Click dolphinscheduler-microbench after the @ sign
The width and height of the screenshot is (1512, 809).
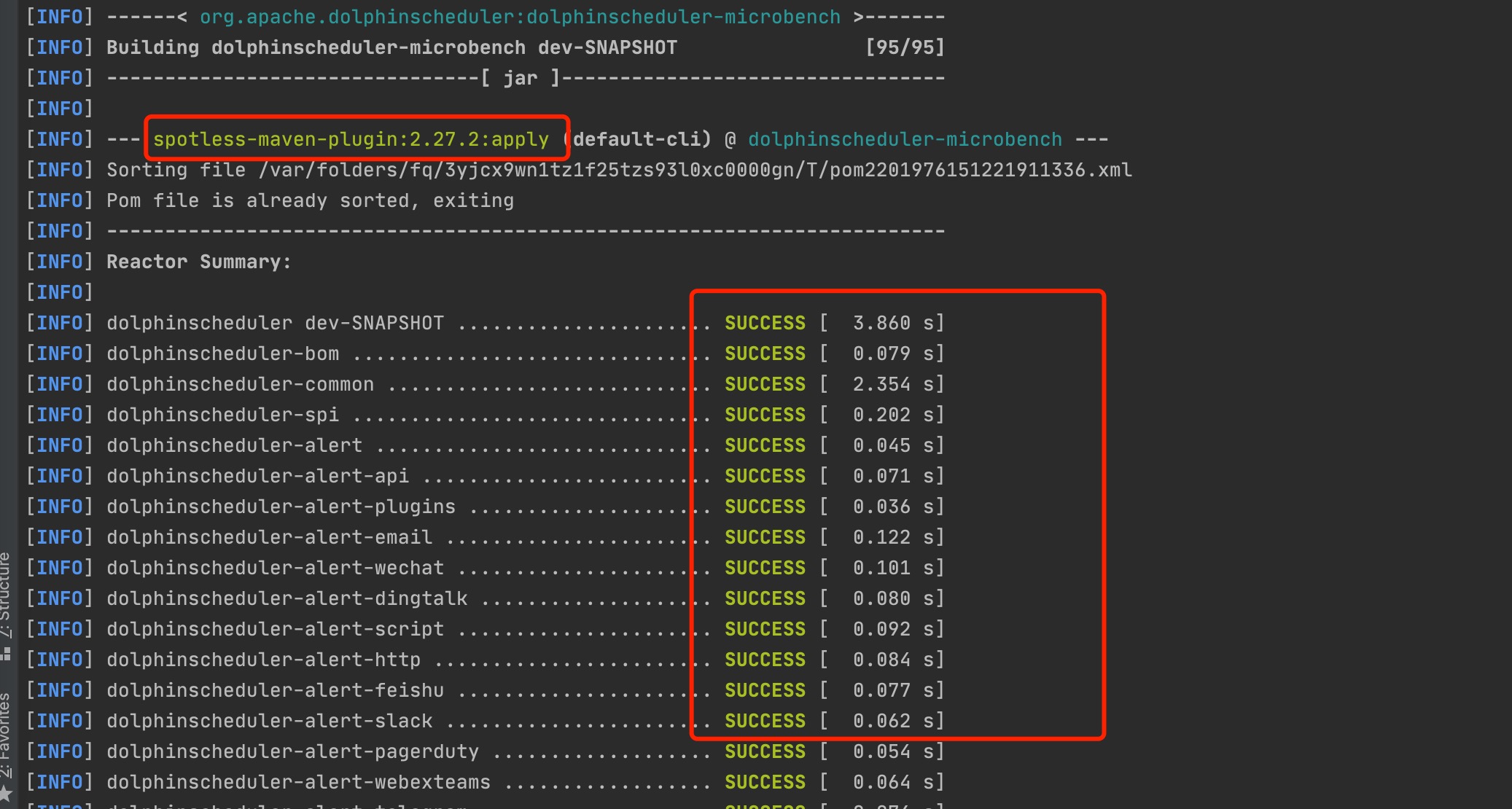[904, 139]
